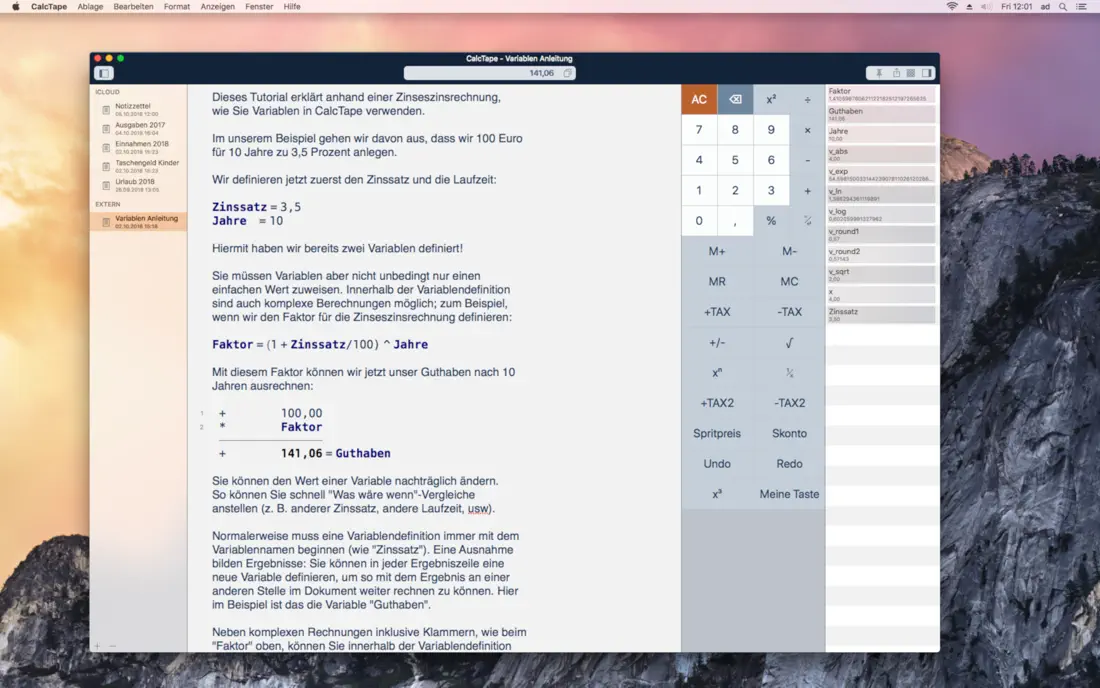Select the Guthaben variable in list
This screenshot has width=1100, height=688.
click(x=880, y=114)
